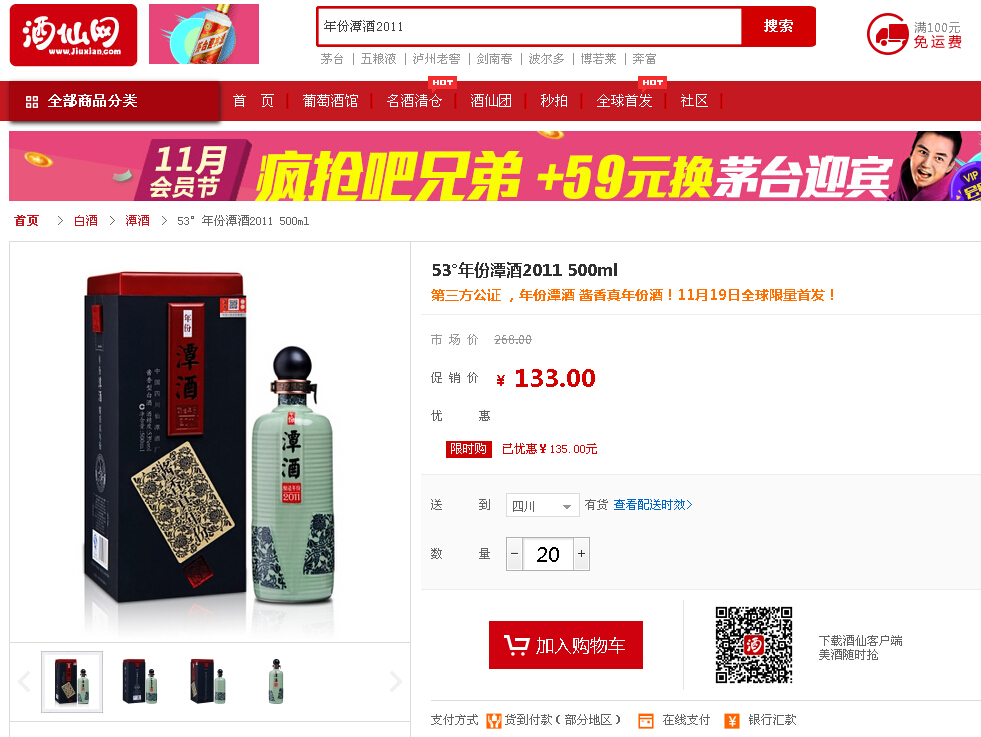Add item with 加入购物车 button
Screen dimensions: 981x737
click(566, 645)
